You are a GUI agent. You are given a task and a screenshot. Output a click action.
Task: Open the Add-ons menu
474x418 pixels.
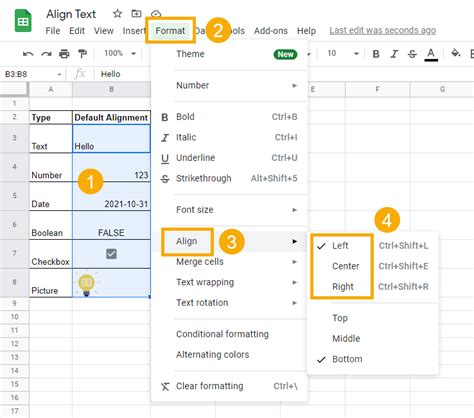pyautogui.click(x=271, y=31)
